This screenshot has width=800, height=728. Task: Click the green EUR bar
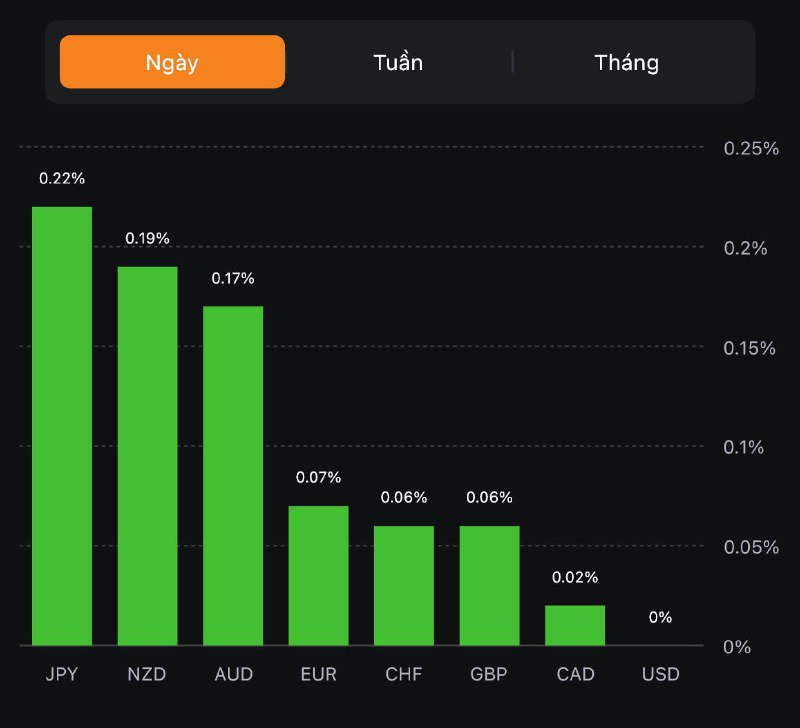click(319, 576)
